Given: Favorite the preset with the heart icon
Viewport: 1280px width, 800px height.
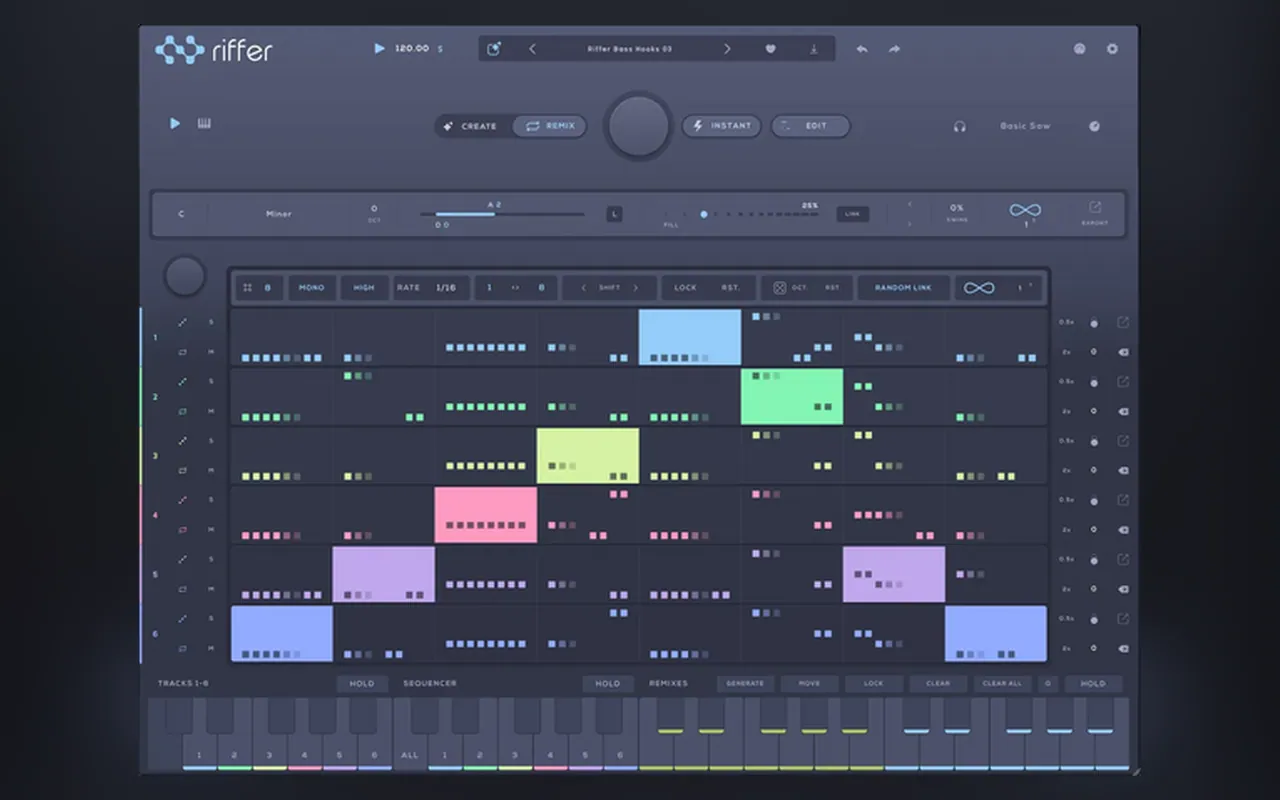Looking at the screenshot, I should click(x=770, y=49).
